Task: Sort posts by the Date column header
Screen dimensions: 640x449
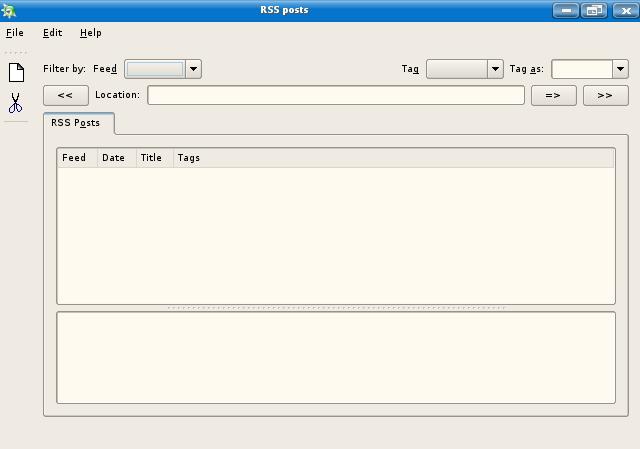Action: 115,158
